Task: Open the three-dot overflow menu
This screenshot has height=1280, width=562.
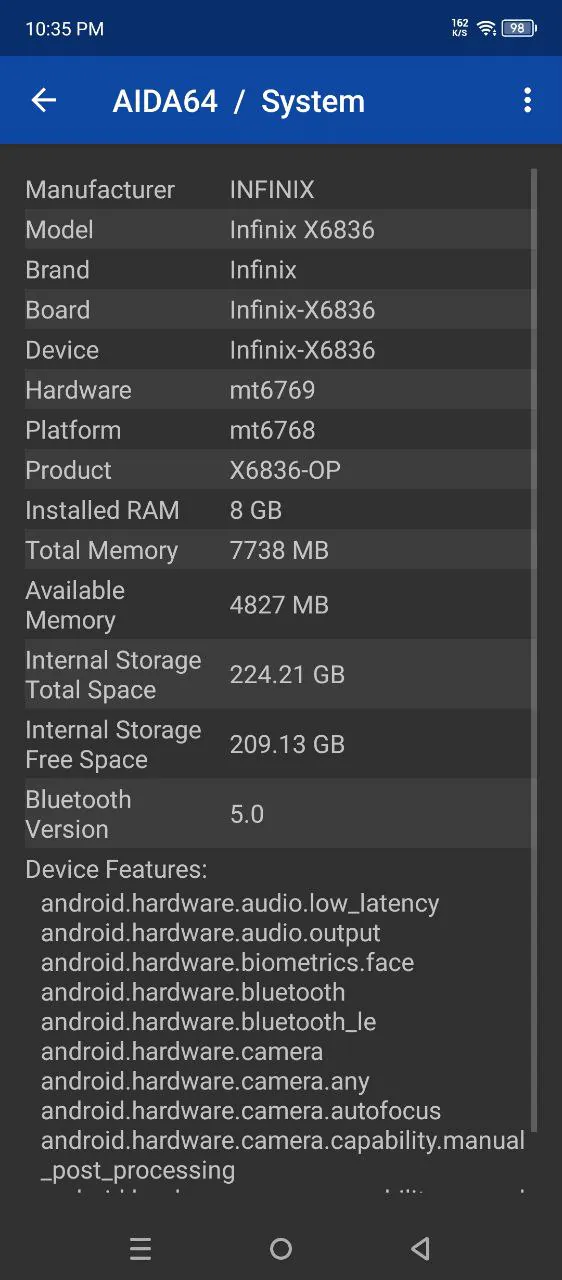Action: (527, 100)
